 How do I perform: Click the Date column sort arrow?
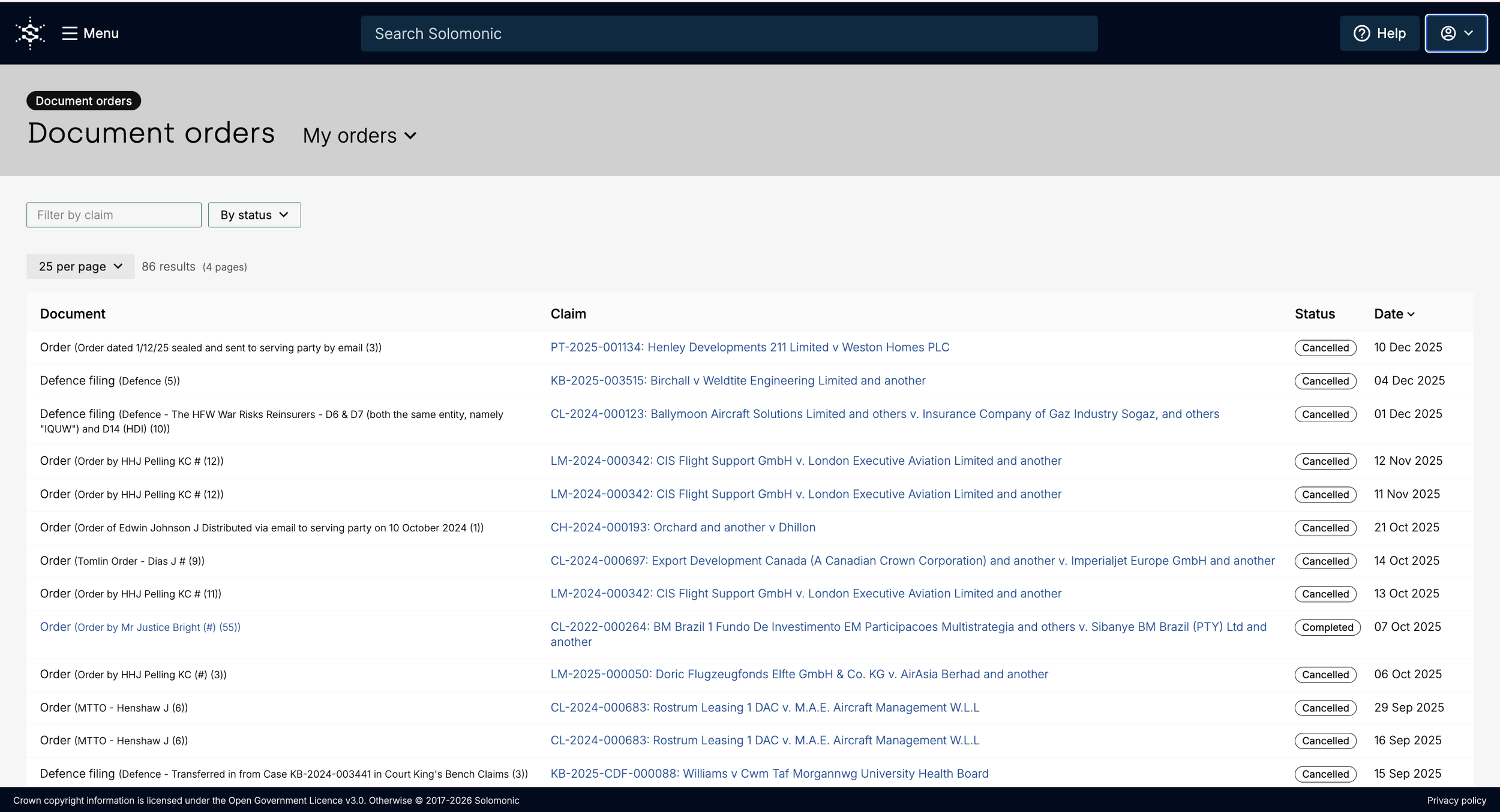pyautogui.click(x=1411, y=314)
